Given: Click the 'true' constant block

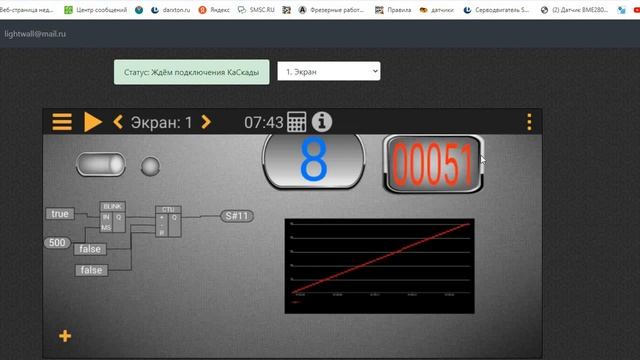Looking at the screenshot, I should pyautogui.click(x=60, y=214).
